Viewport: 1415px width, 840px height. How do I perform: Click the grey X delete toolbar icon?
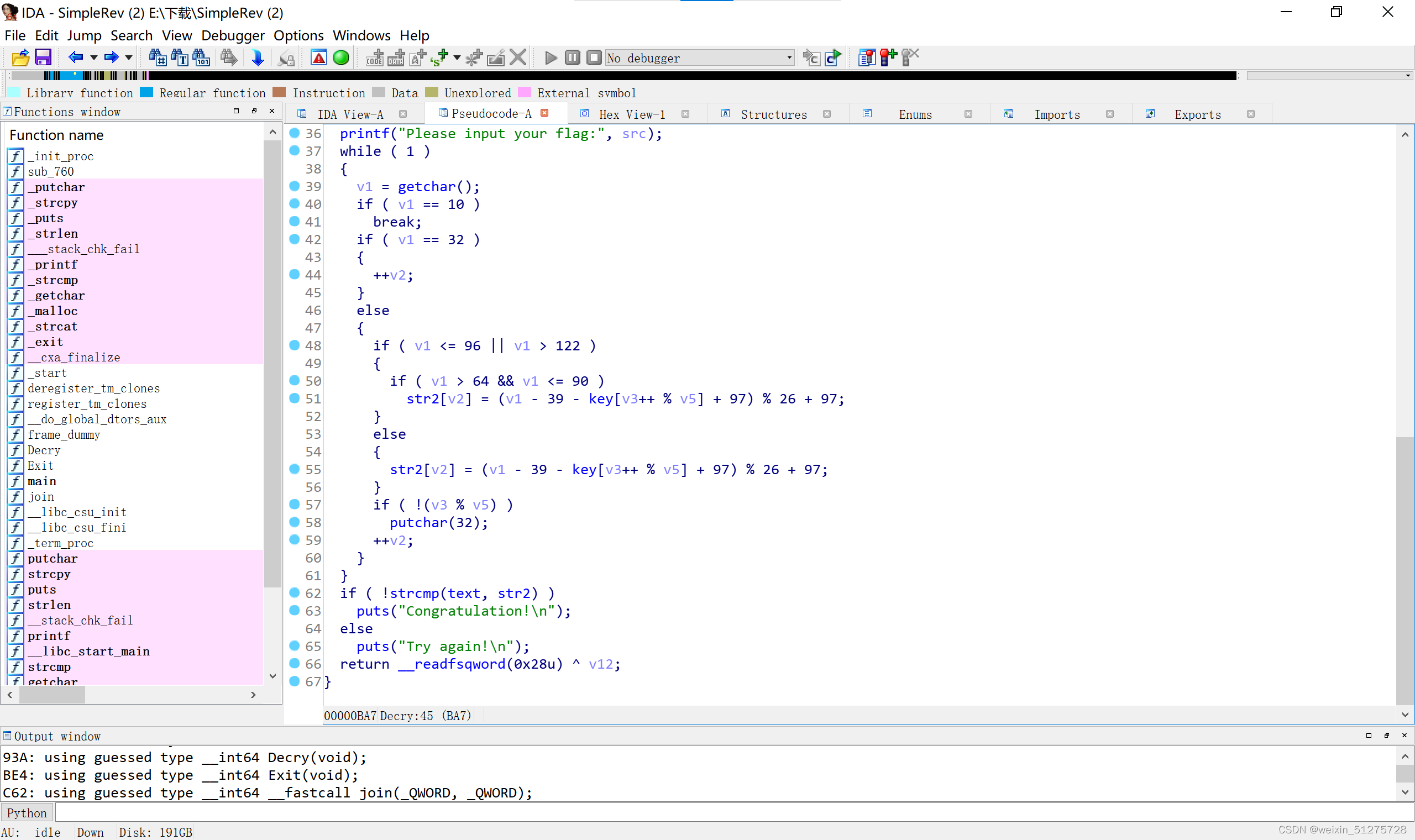518,57
